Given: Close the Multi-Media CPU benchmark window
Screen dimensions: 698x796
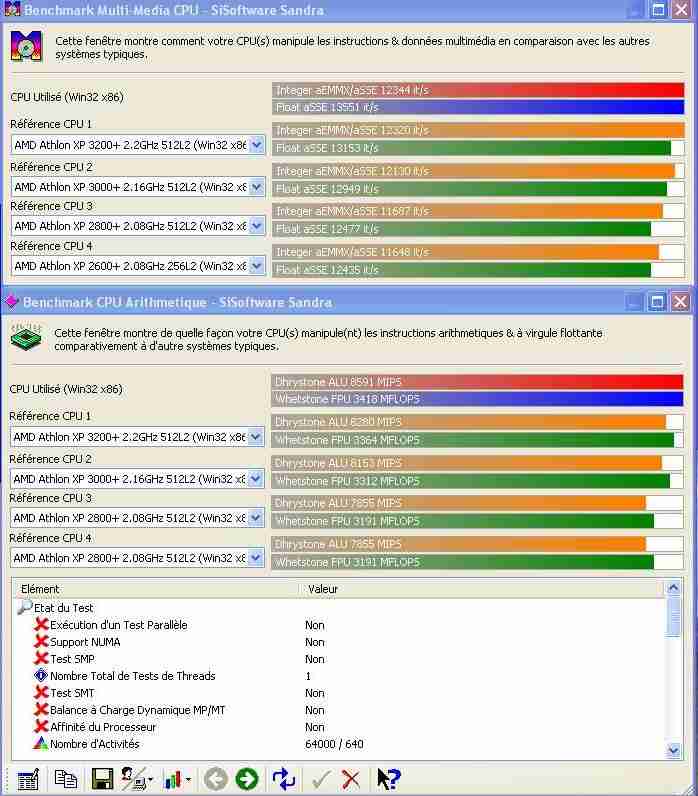Looking at the screenshot, I should pos(681,10).
